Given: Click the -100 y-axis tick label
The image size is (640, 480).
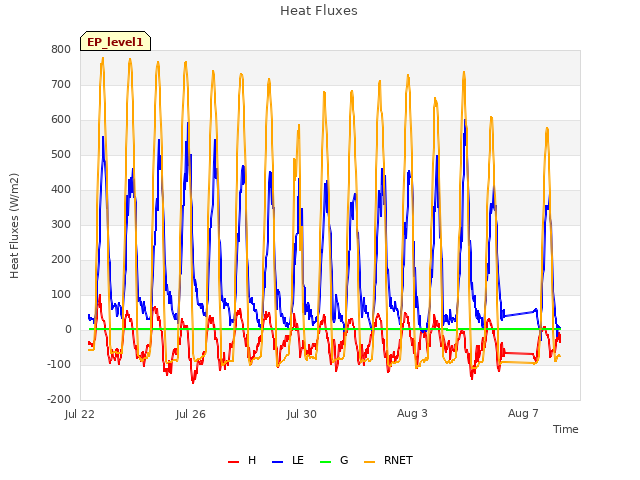Looking at the screenshot, I should point(59,364).
